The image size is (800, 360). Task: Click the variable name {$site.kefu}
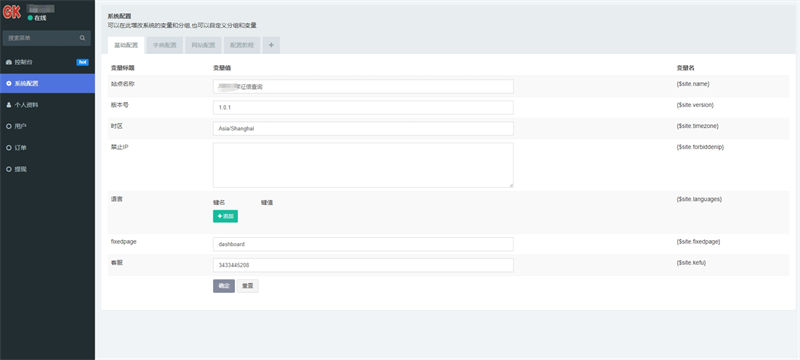tap(691, 262)
